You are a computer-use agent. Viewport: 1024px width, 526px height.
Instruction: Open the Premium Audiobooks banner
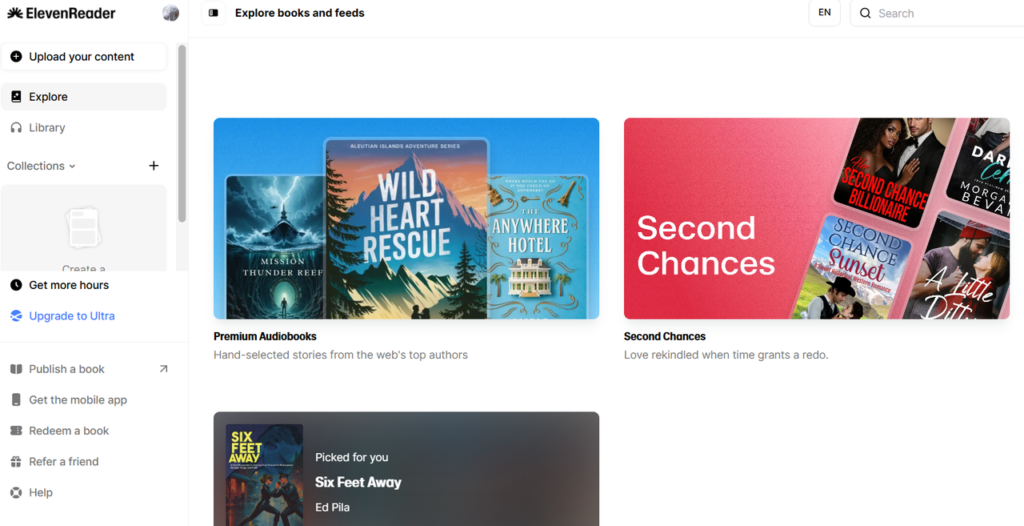[406, 218]
